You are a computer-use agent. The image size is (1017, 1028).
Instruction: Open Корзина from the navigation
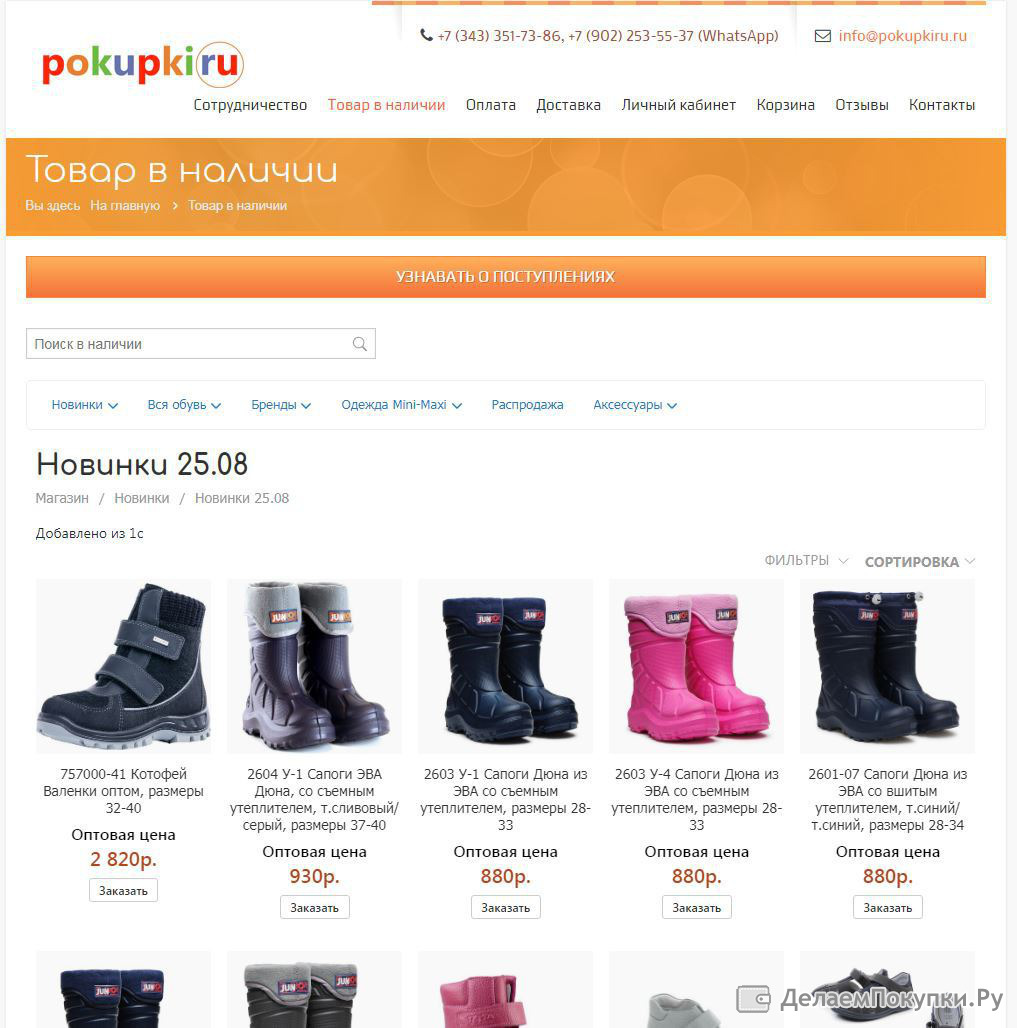(785, 105)
